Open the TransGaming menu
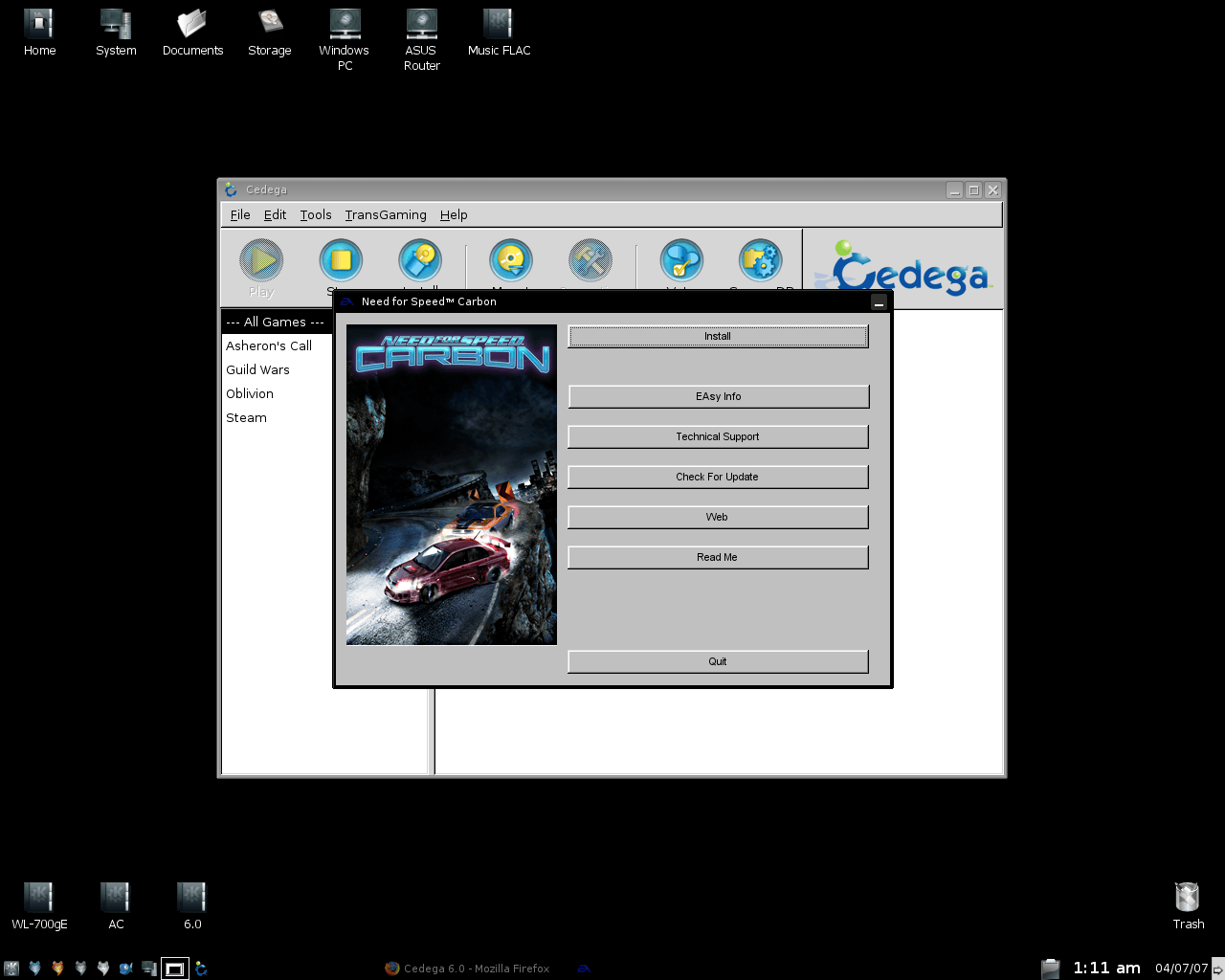This screenshot has height=980, width=1225. [386, 215]
